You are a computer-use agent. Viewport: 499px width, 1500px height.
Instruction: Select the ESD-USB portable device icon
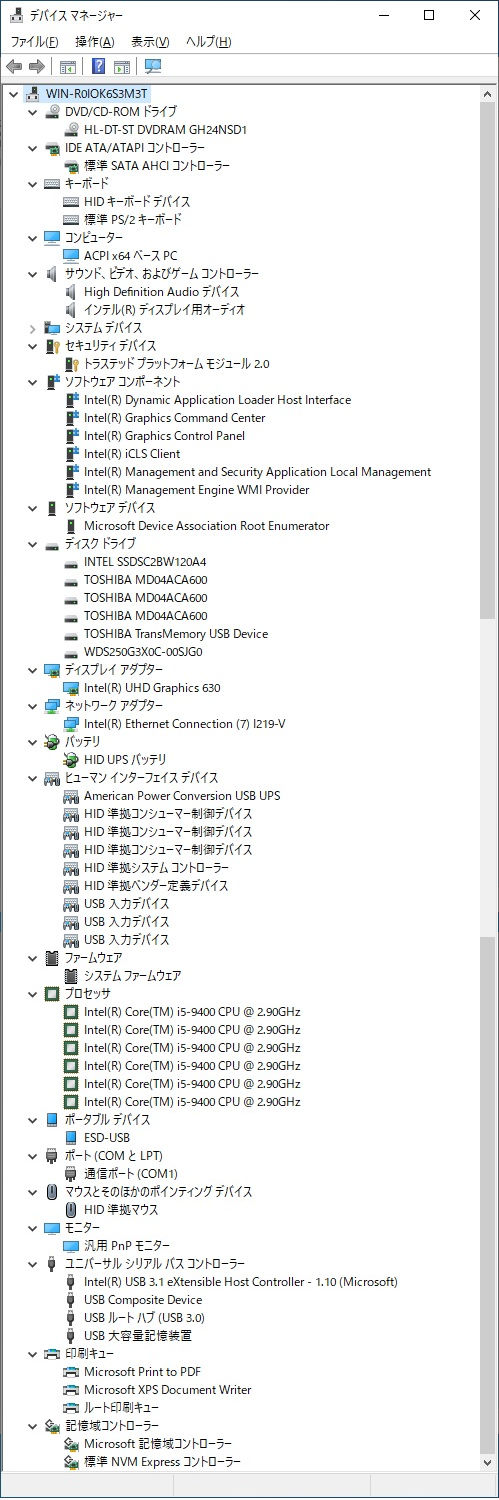(x=71, y=1138)
